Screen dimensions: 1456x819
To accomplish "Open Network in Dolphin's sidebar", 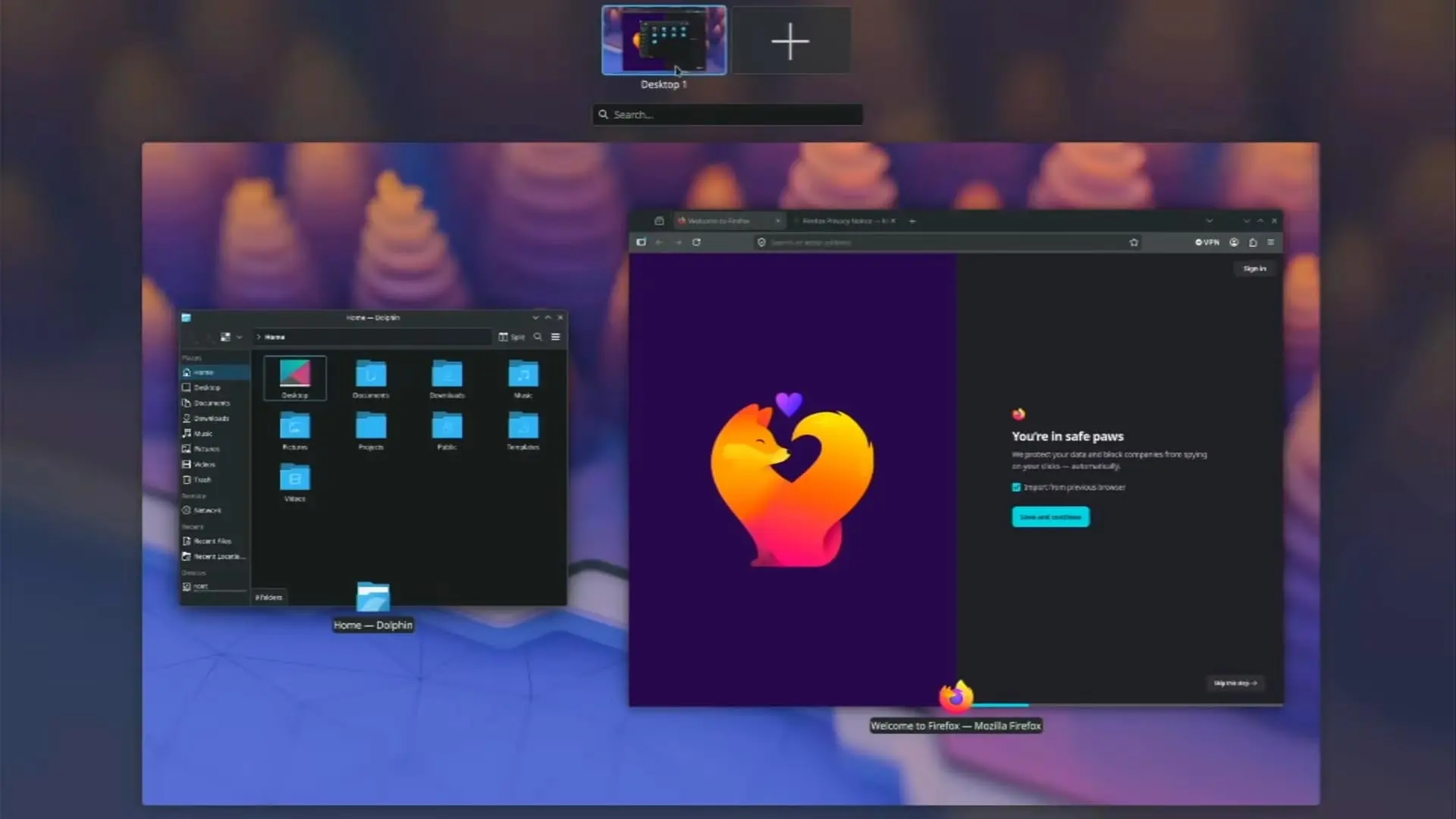I will pyautogui.click(x=215, y=510).
